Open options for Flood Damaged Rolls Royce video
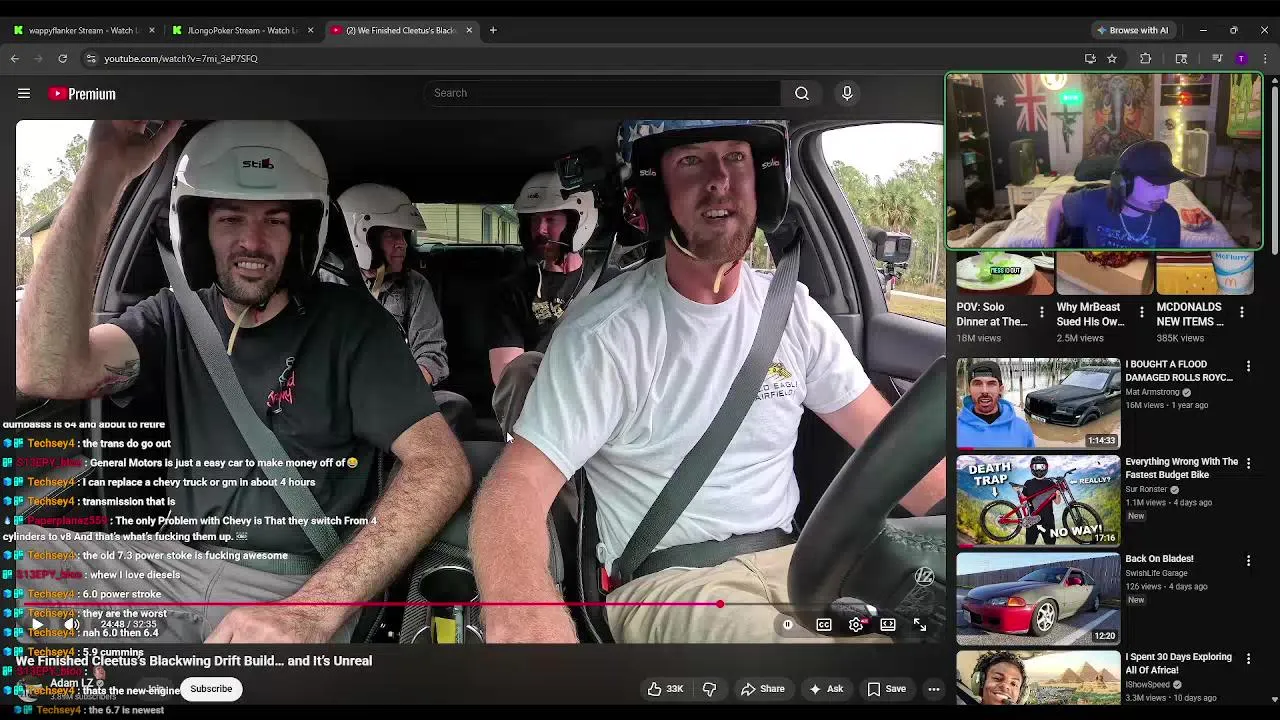Viewport: 1280px width, 720px height. (1248, 366)
